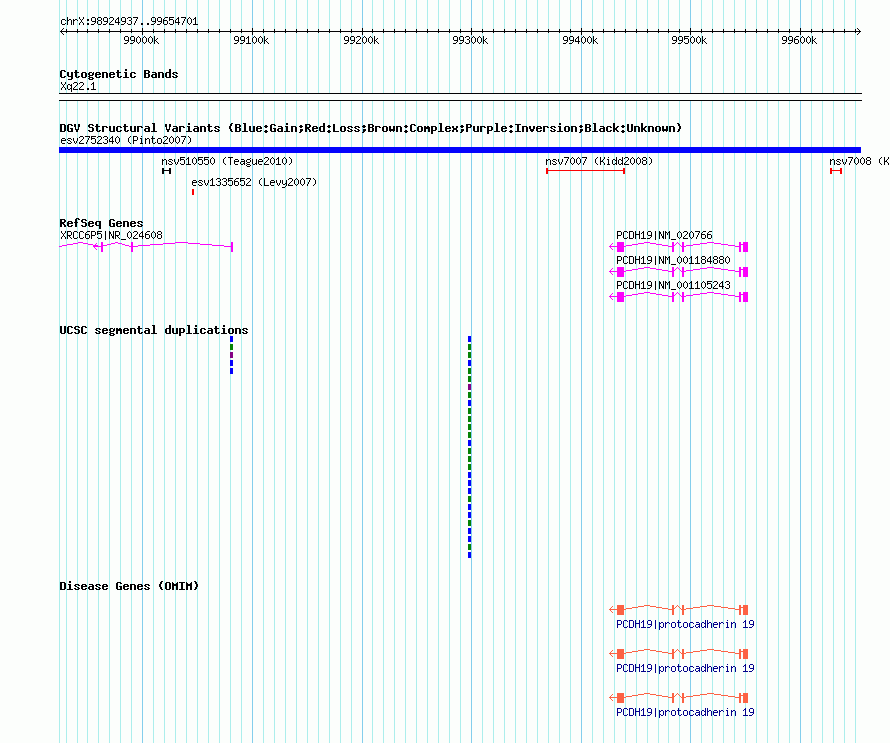Click the 99500k ruler label

[x=689, y=40]
